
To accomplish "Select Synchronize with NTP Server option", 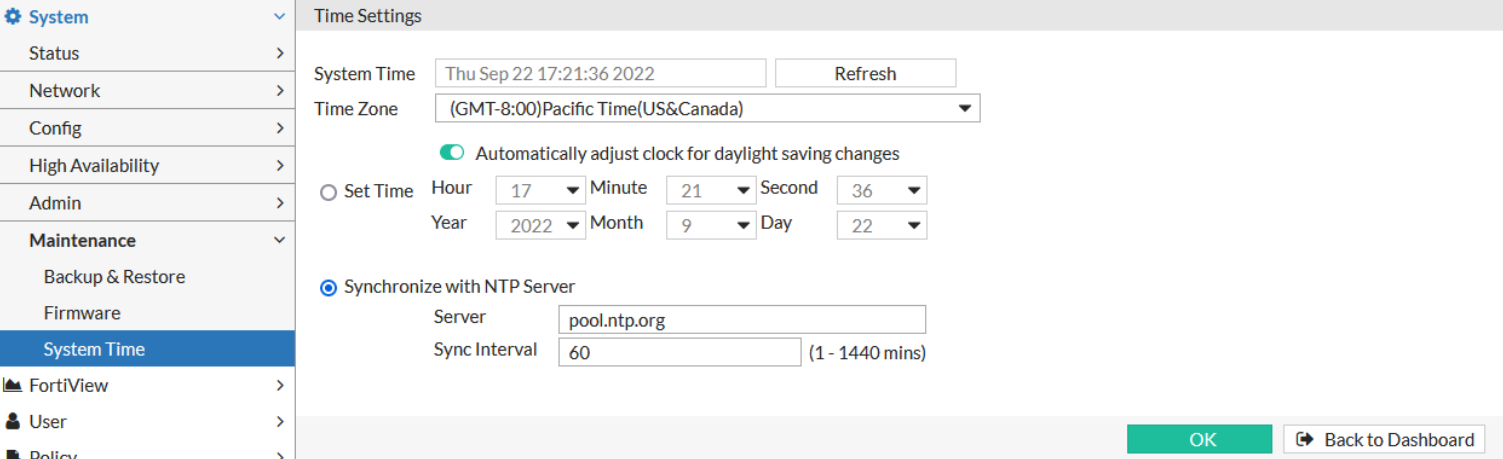I will point(329,288).
